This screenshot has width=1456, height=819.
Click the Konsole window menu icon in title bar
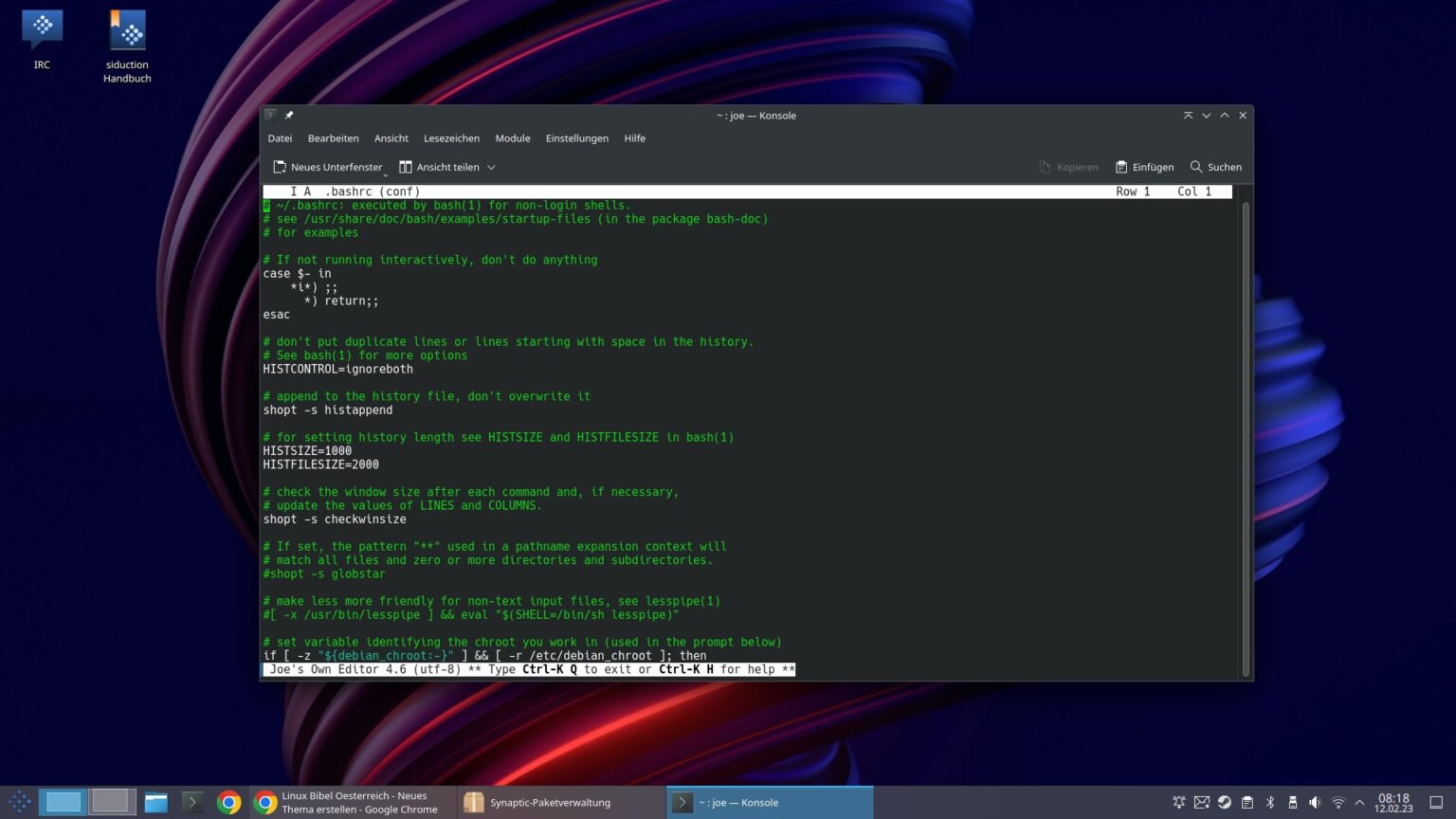(270, 115)
